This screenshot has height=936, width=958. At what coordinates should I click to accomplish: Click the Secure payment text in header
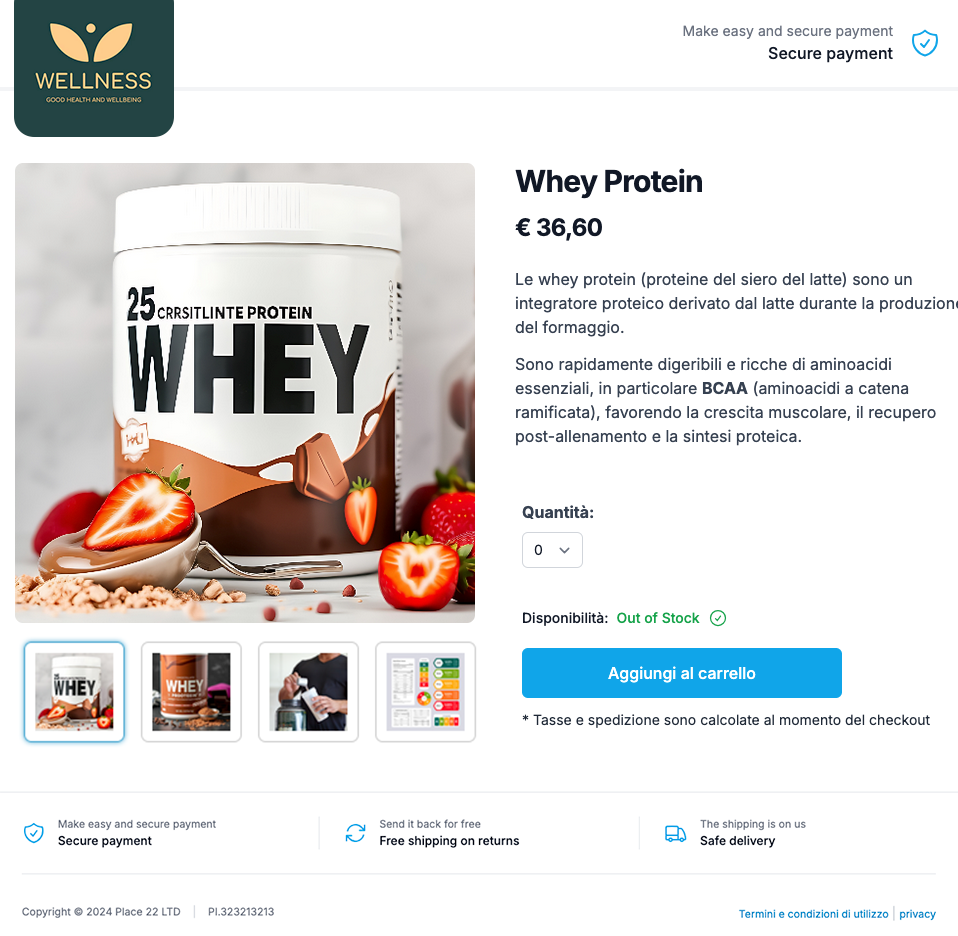[830, 54]
